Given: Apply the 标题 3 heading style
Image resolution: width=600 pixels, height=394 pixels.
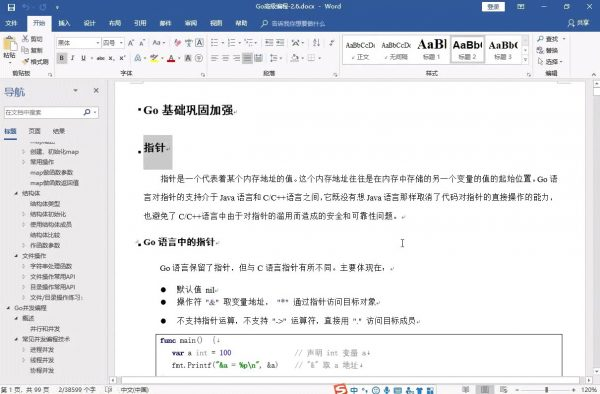Looking at the screenshot, I should coord(503,49).
